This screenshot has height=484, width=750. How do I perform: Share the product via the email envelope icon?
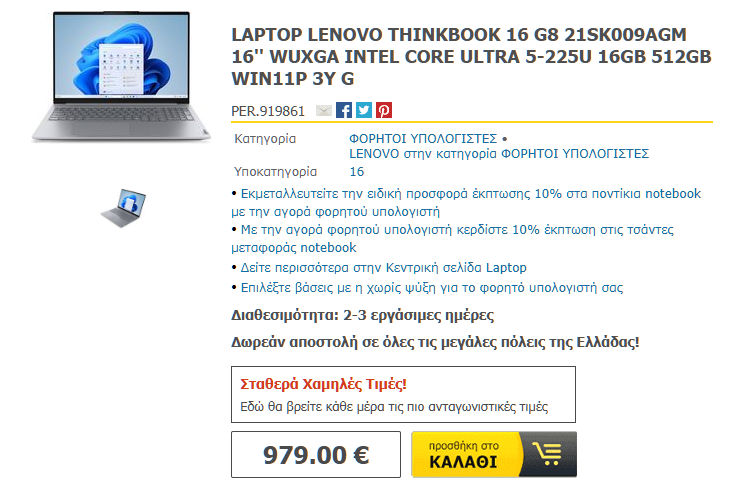click(x=324, y=110)
